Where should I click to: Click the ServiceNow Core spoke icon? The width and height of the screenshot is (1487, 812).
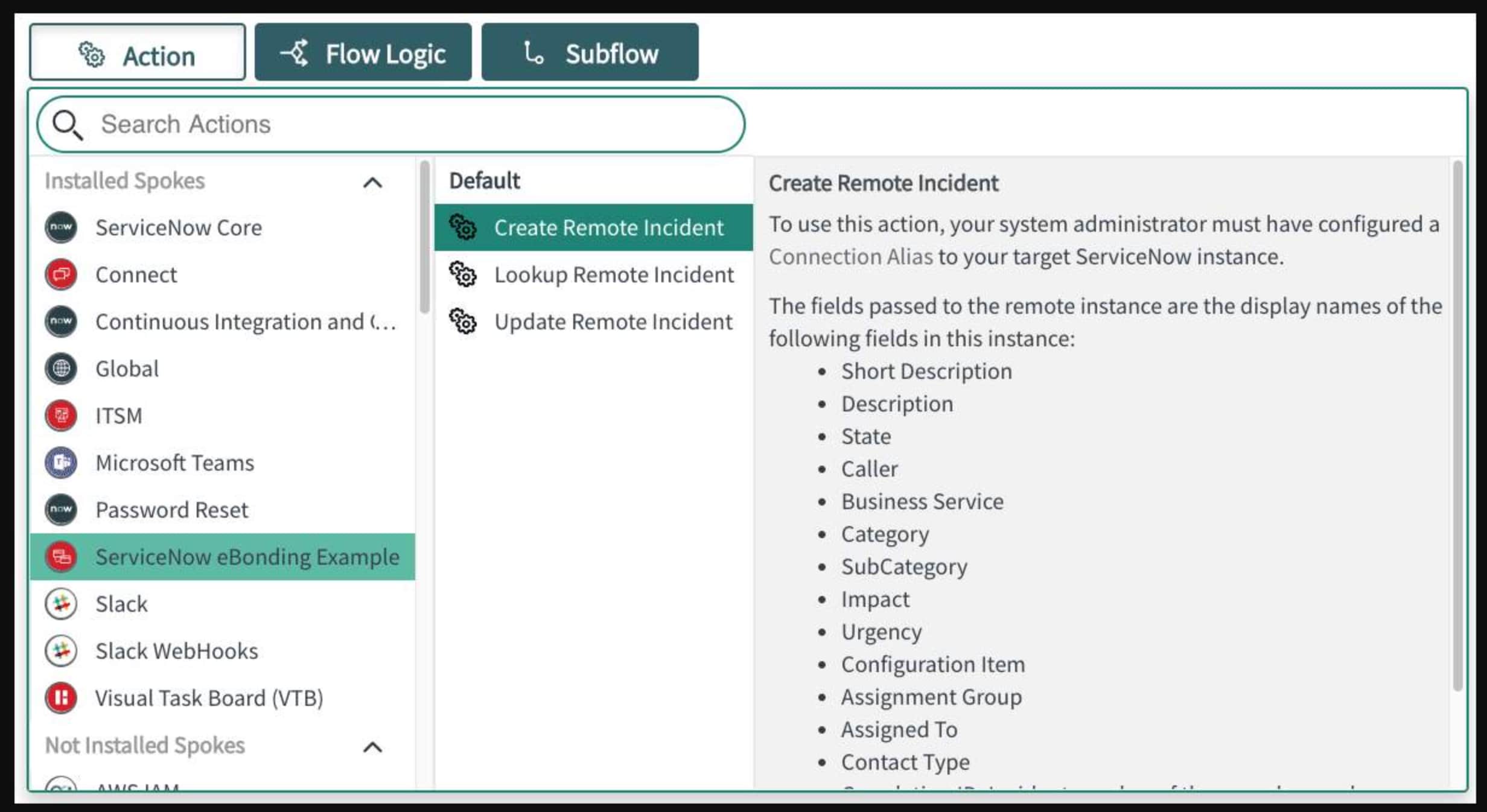click(x=61, y=227)
